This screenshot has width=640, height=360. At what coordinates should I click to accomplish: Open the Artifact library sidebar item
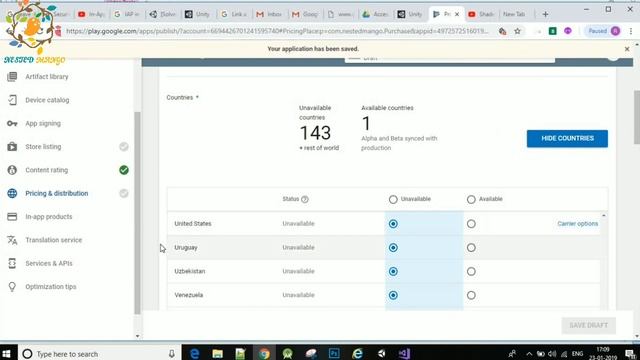47,77
